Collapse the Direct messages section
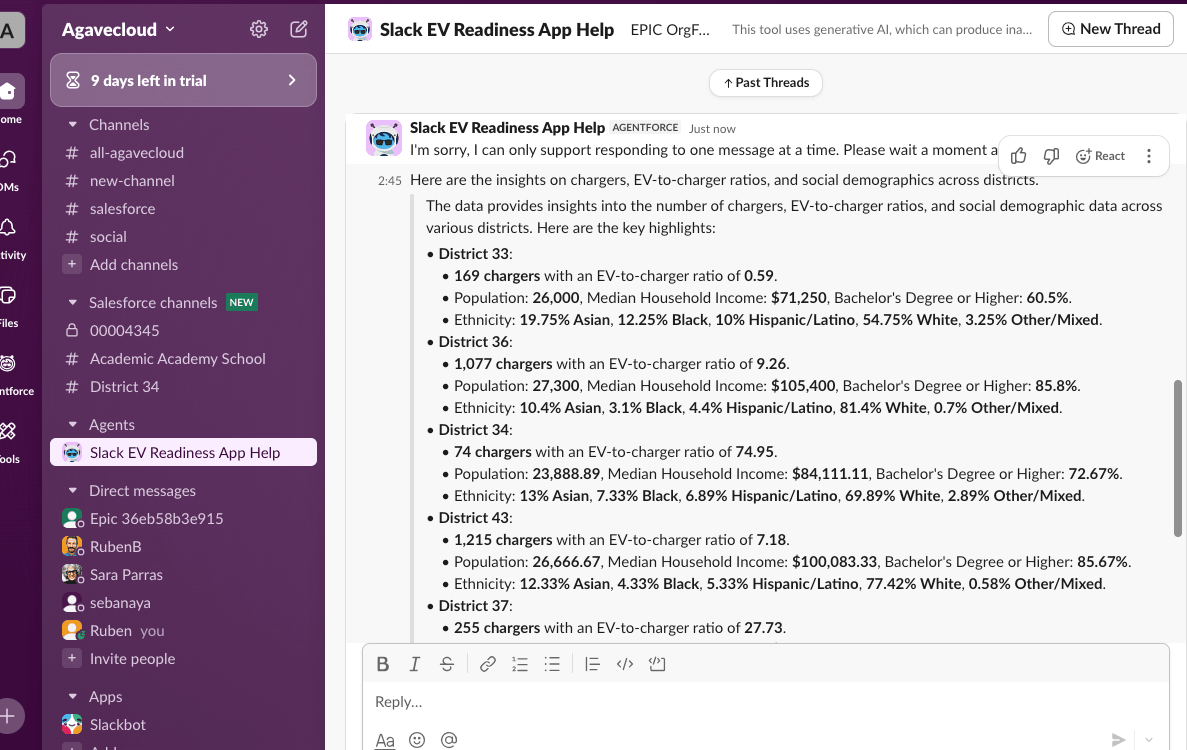 tap(73, 490)
